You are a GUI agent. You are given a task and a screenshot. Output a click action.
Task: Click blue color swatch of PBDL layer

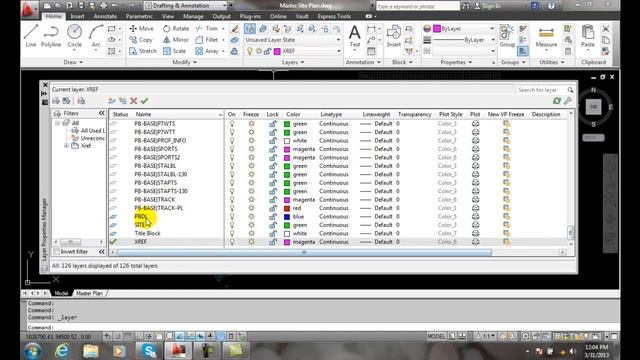(287, 216)
